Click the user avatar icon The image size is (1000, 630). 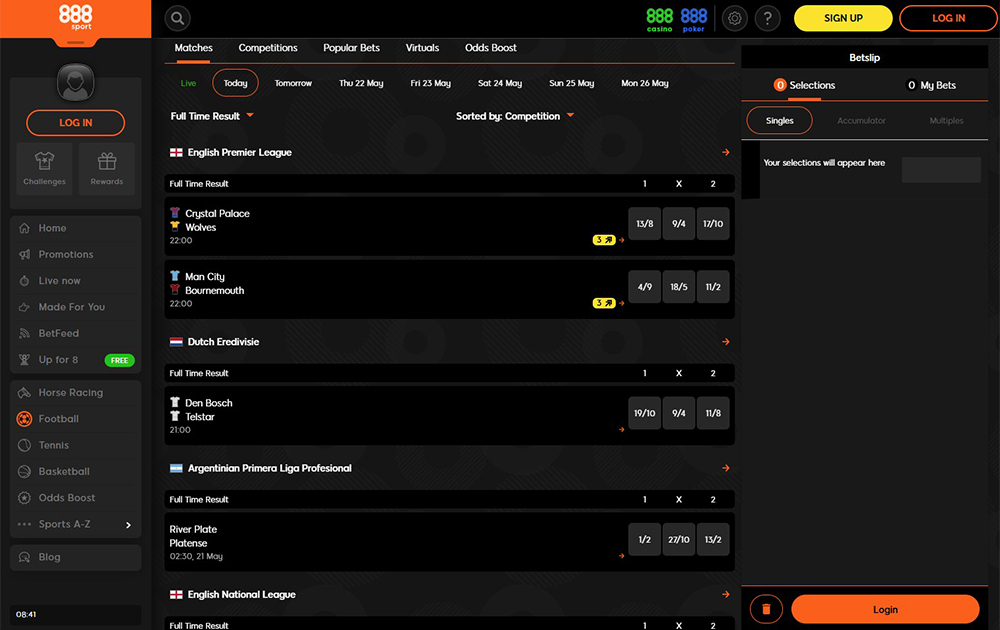click(75, 82)
